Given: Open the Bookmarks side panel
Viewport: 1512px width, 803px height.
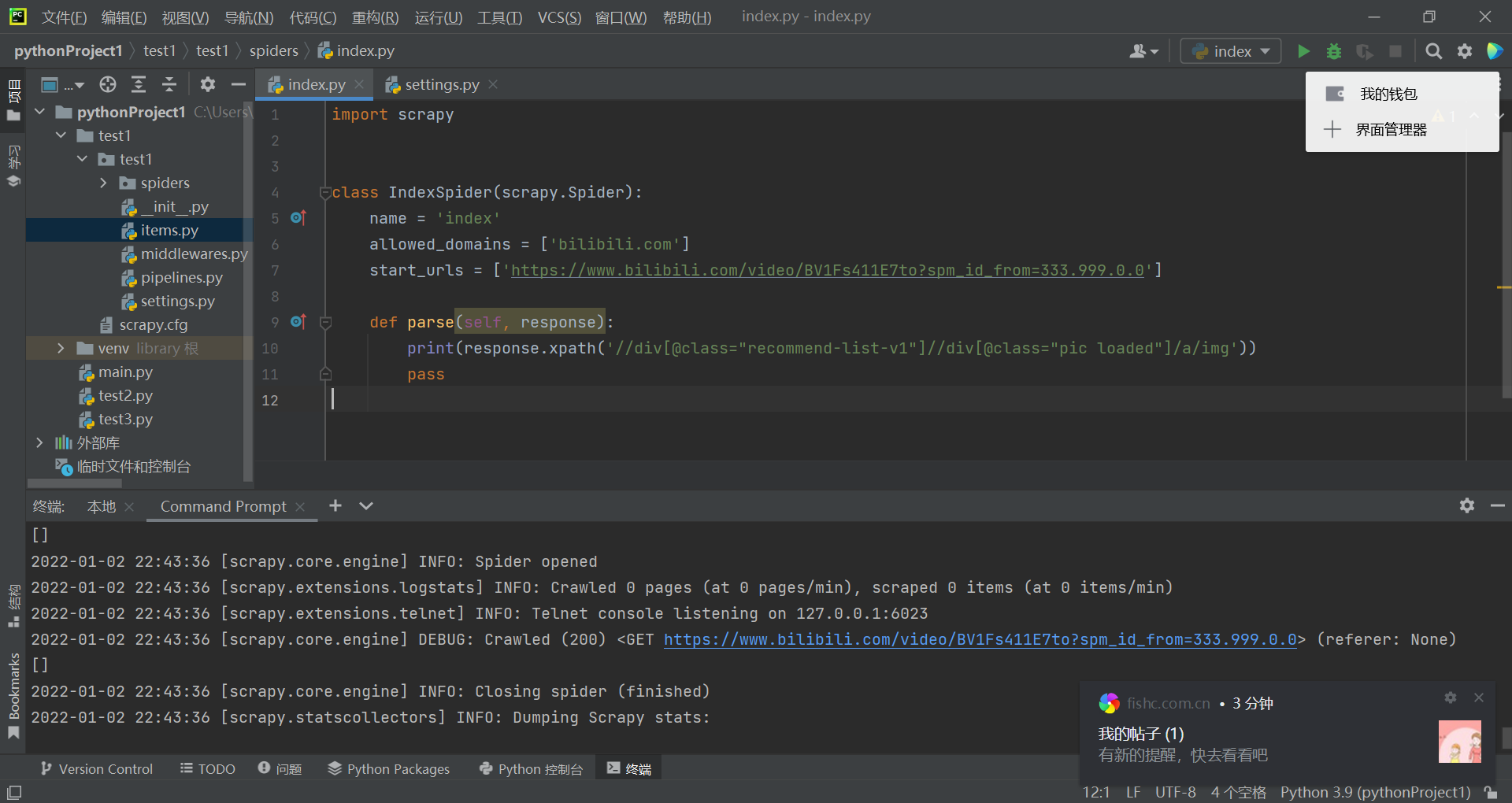Looking at the screenshot, I should pos(13,696).
